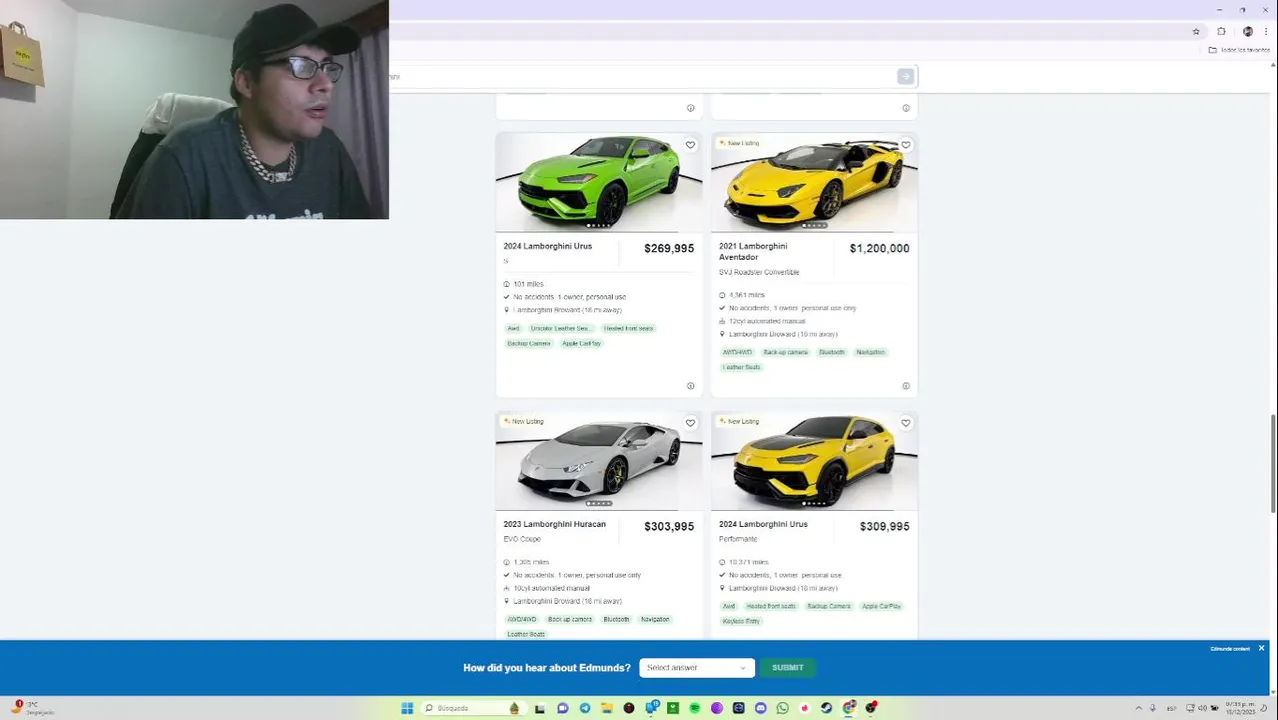The width and height of the screenshot is (1278, 720).
Task: Click the Unicolor Leather Seats tag on Urus
Action: (x=561, y=328)
